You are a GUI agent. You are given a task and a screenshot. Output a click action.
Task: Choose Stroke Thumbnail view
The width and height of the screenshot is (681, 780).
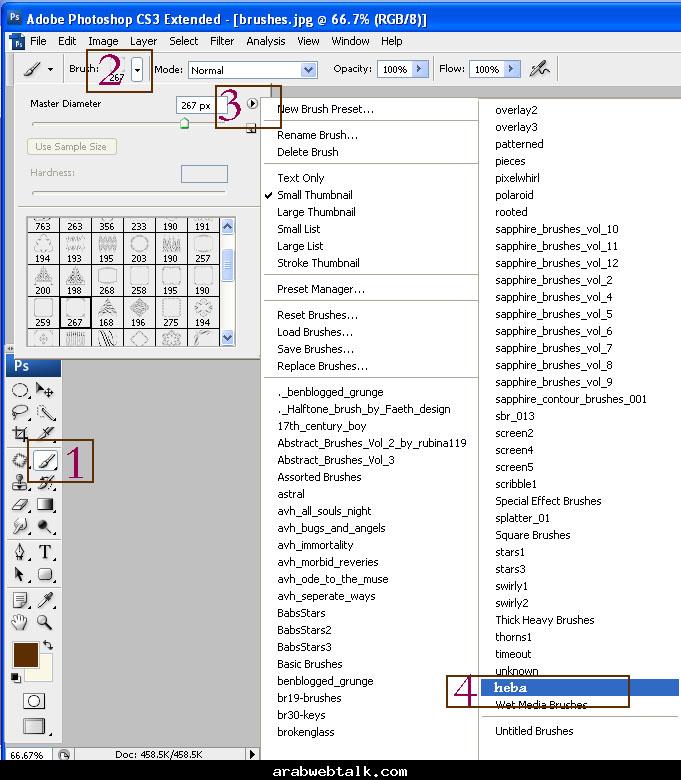[x=318, y=263]
